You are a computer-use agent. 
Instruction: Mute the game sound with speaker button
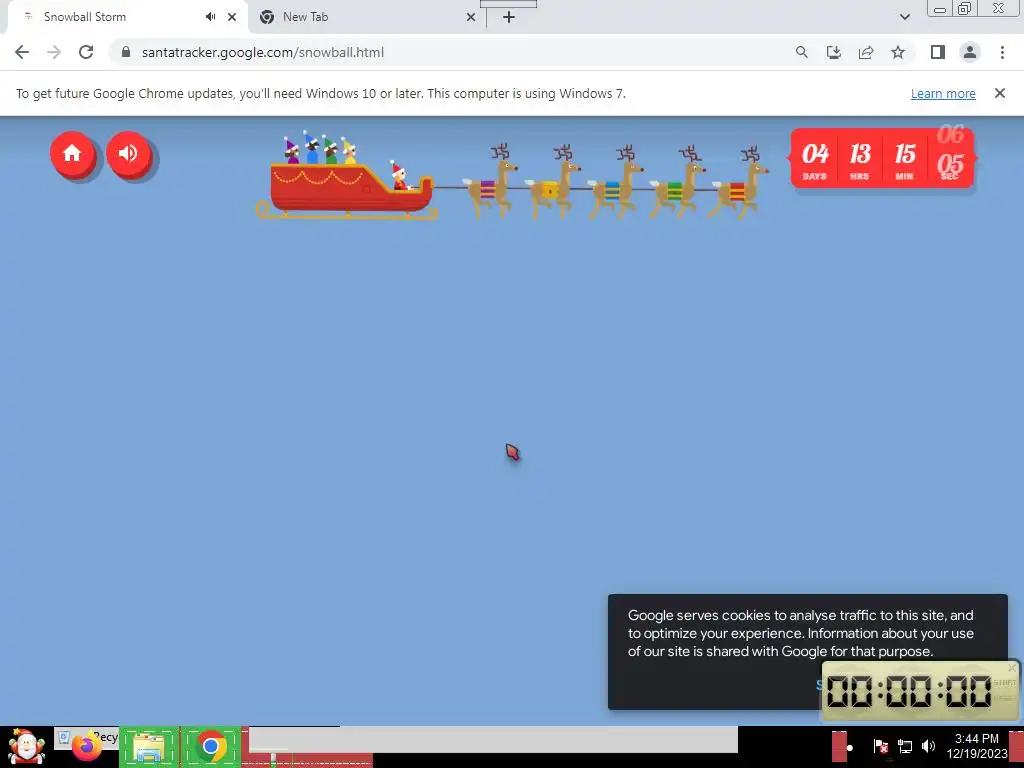(x=129, y=154)
